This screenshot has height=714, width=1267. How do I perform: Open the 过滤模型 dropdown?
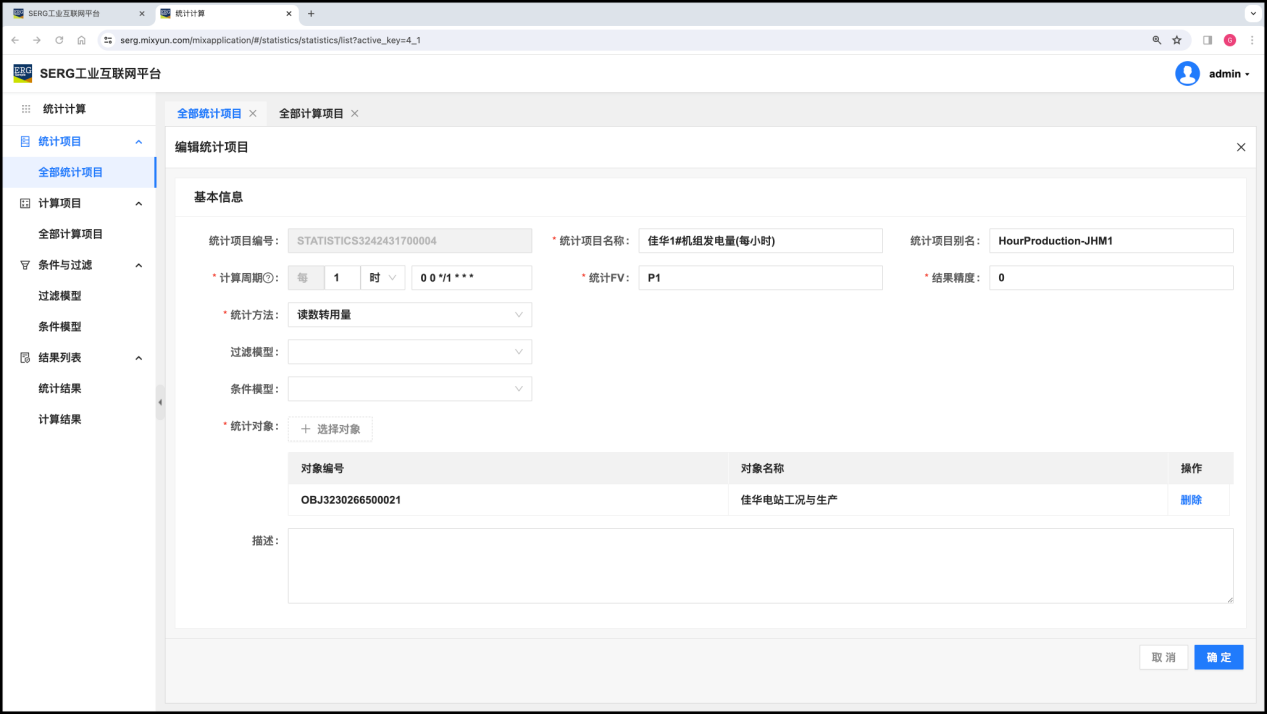point(410,352)
